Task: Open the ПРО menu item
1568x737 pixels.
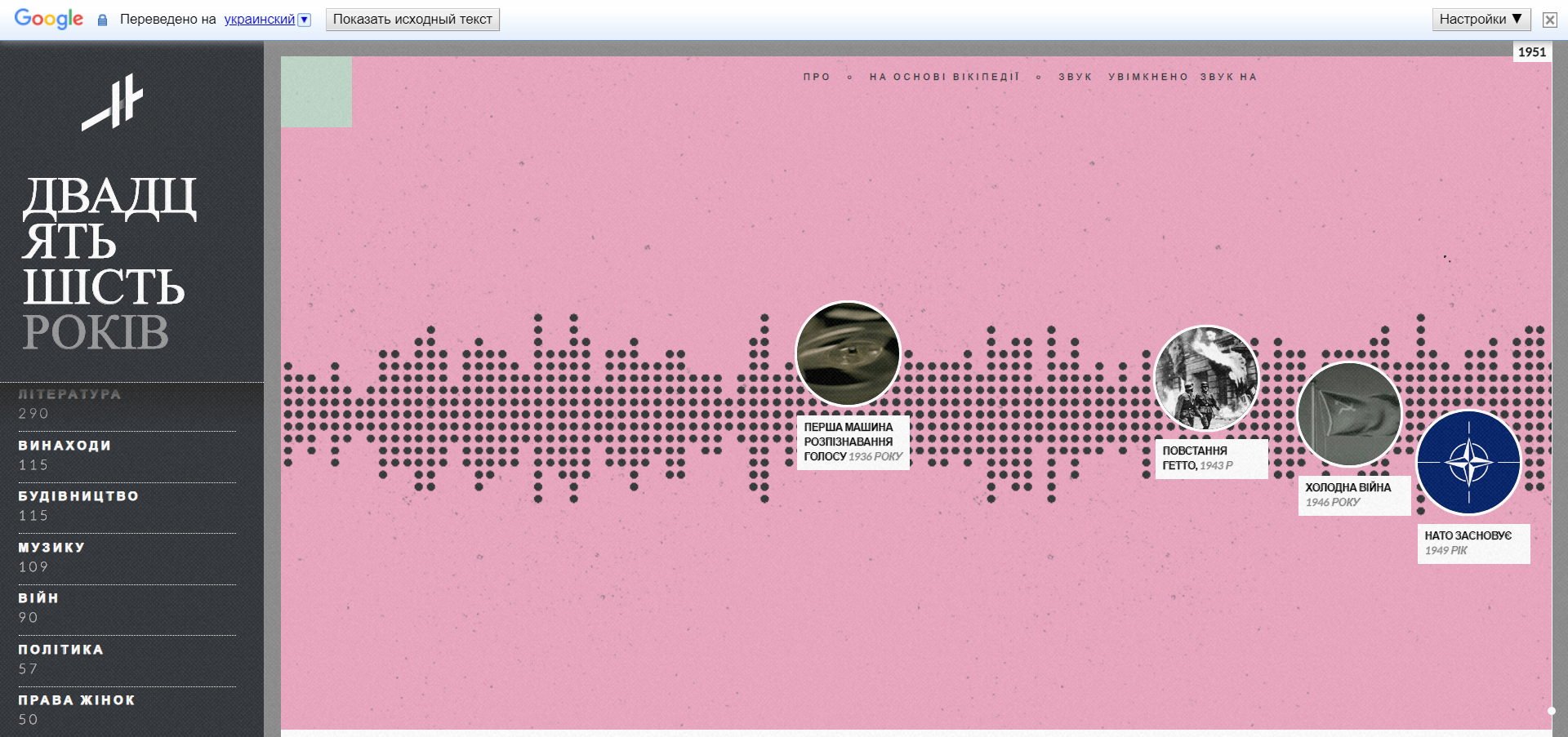Action: (816, 77)
